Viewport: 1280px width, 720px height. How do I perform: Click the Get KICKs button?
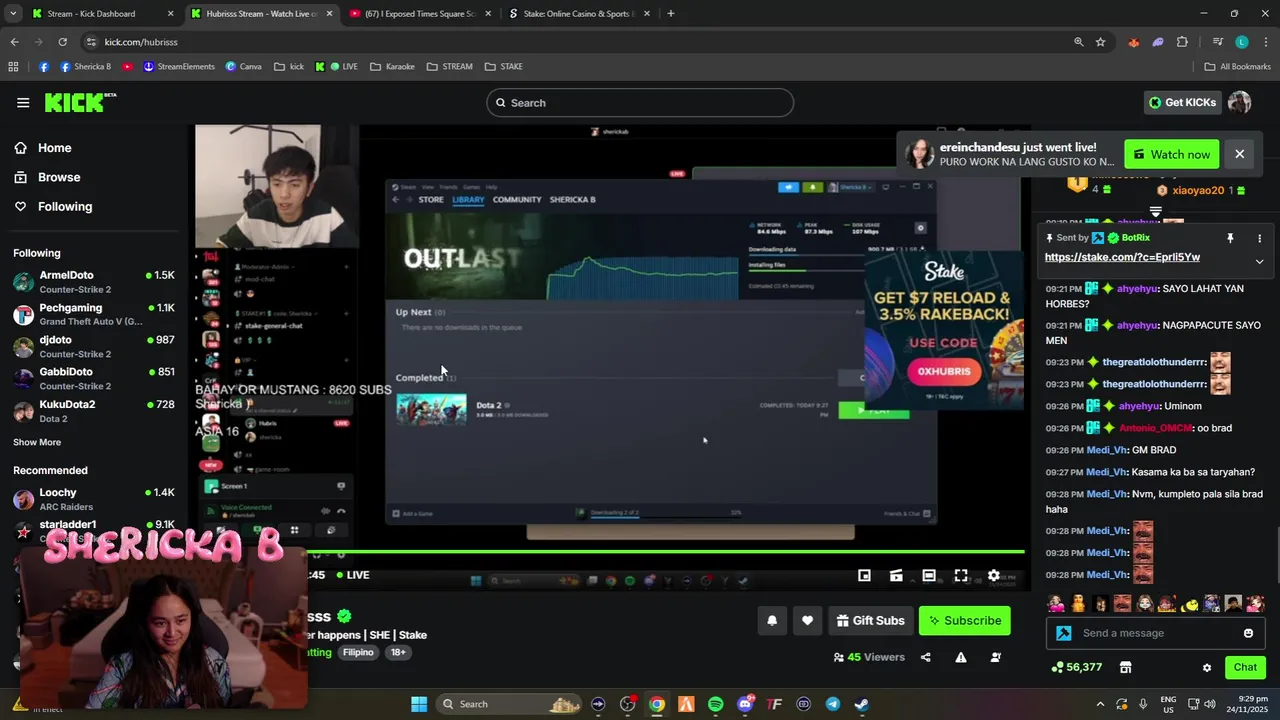(x=1182, y=102)
